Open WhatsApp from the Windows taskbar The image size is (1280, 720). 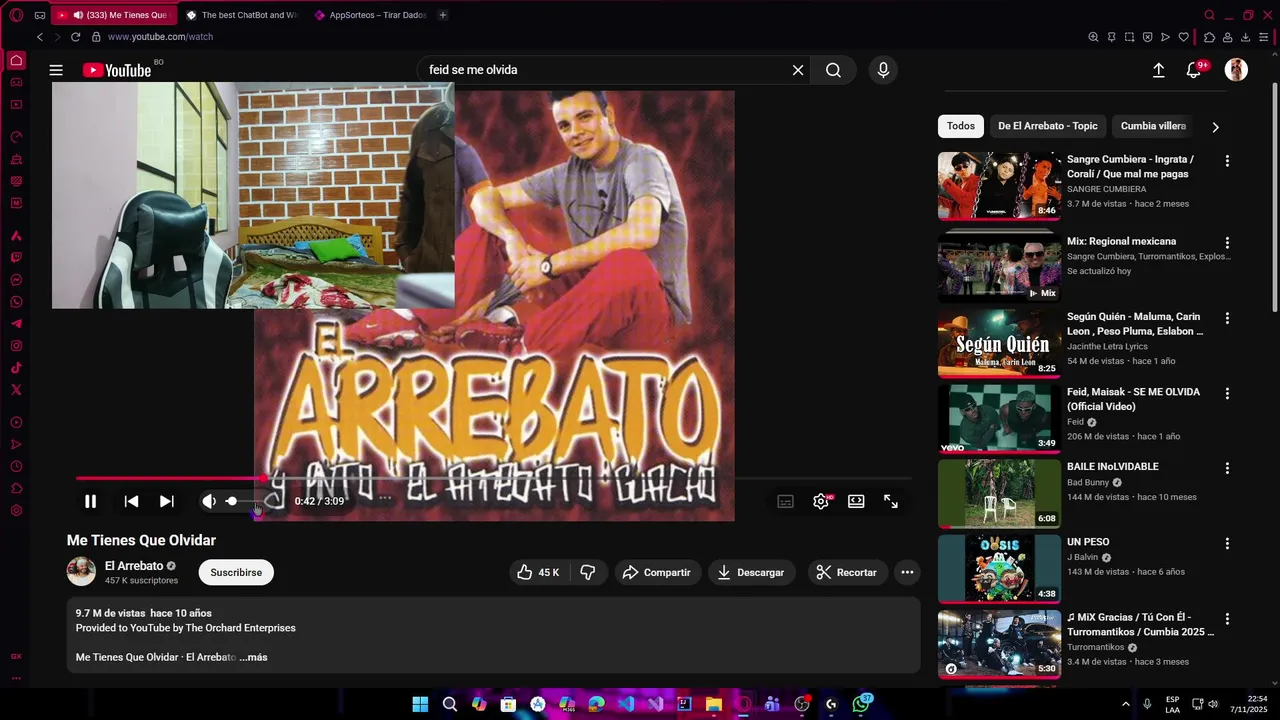point(861,704)
